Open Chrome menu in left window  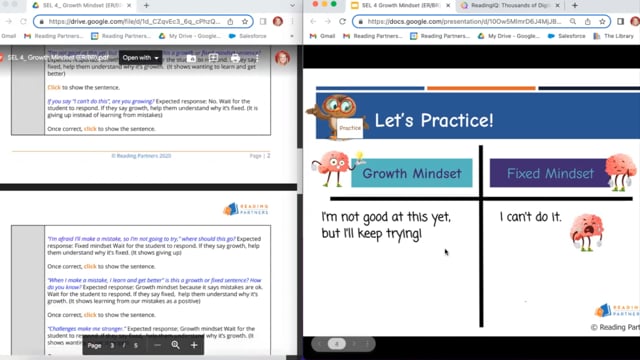pos(292,22)
